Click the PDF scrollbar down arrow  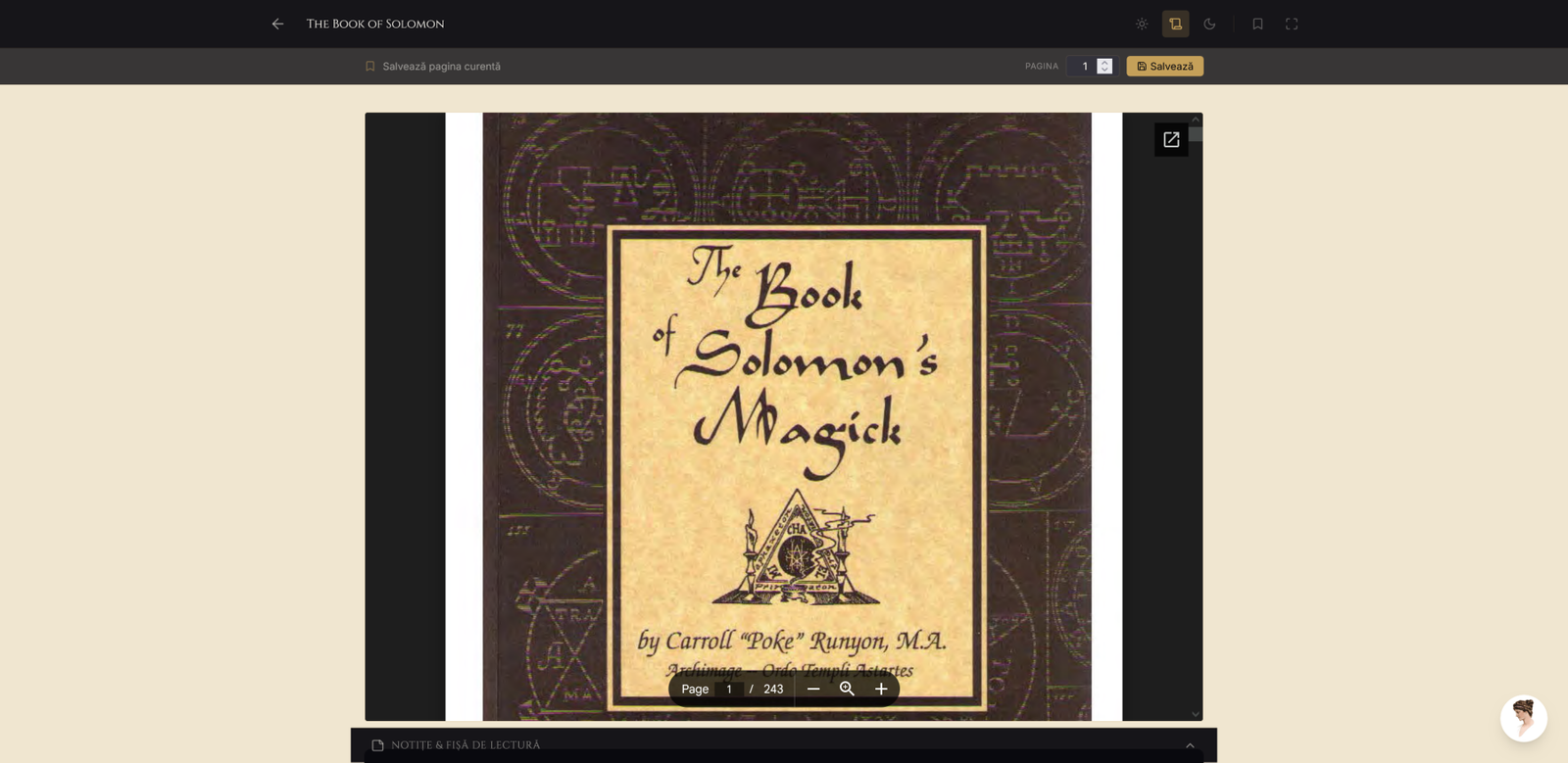(1196, 714)
